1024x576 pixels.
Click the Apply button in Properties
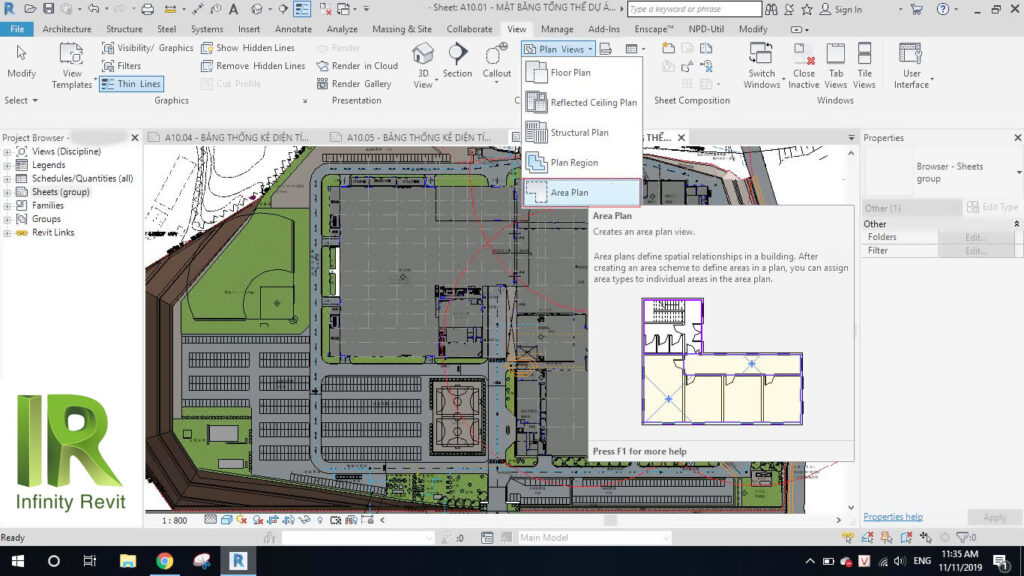994,517
